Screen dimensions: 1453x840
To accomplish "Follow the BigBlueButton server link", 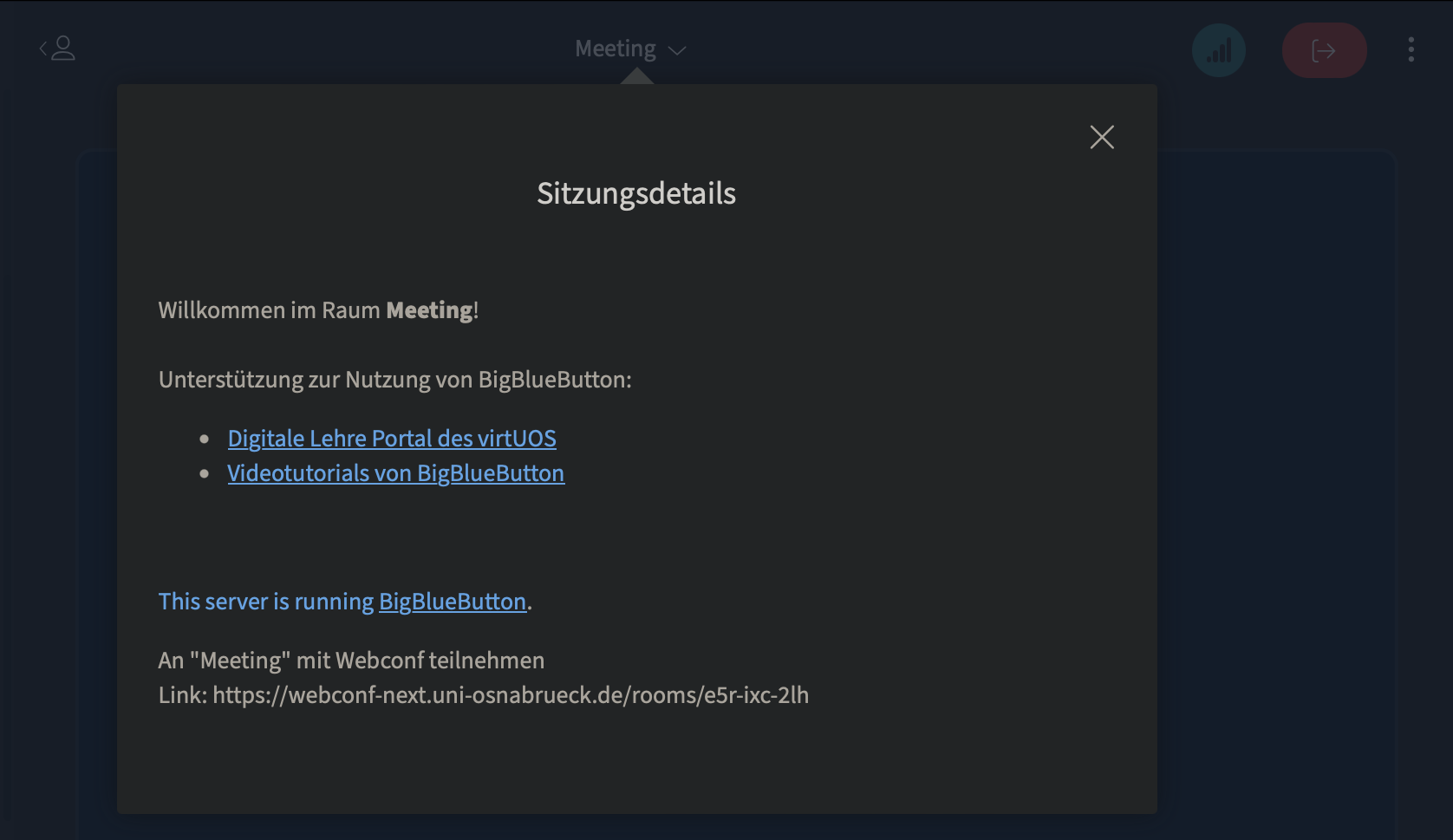I will point(453,602).
